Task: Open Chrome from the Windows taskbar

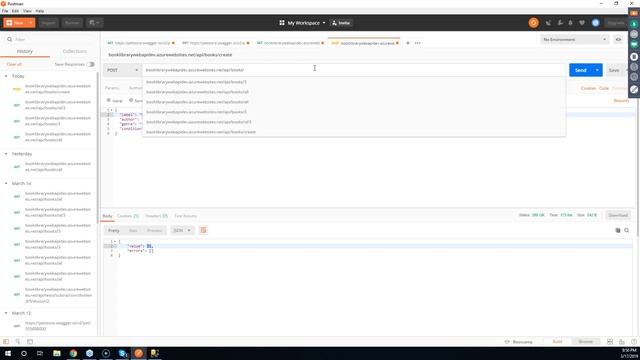Action: click(73, 353)
